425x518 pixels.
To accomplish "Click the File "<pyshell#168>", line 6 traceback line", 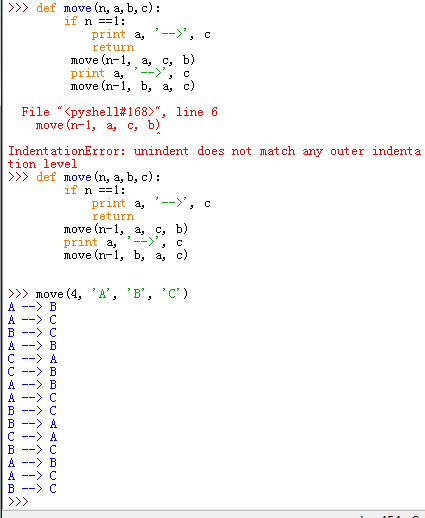I will click(x=120, y=112).
